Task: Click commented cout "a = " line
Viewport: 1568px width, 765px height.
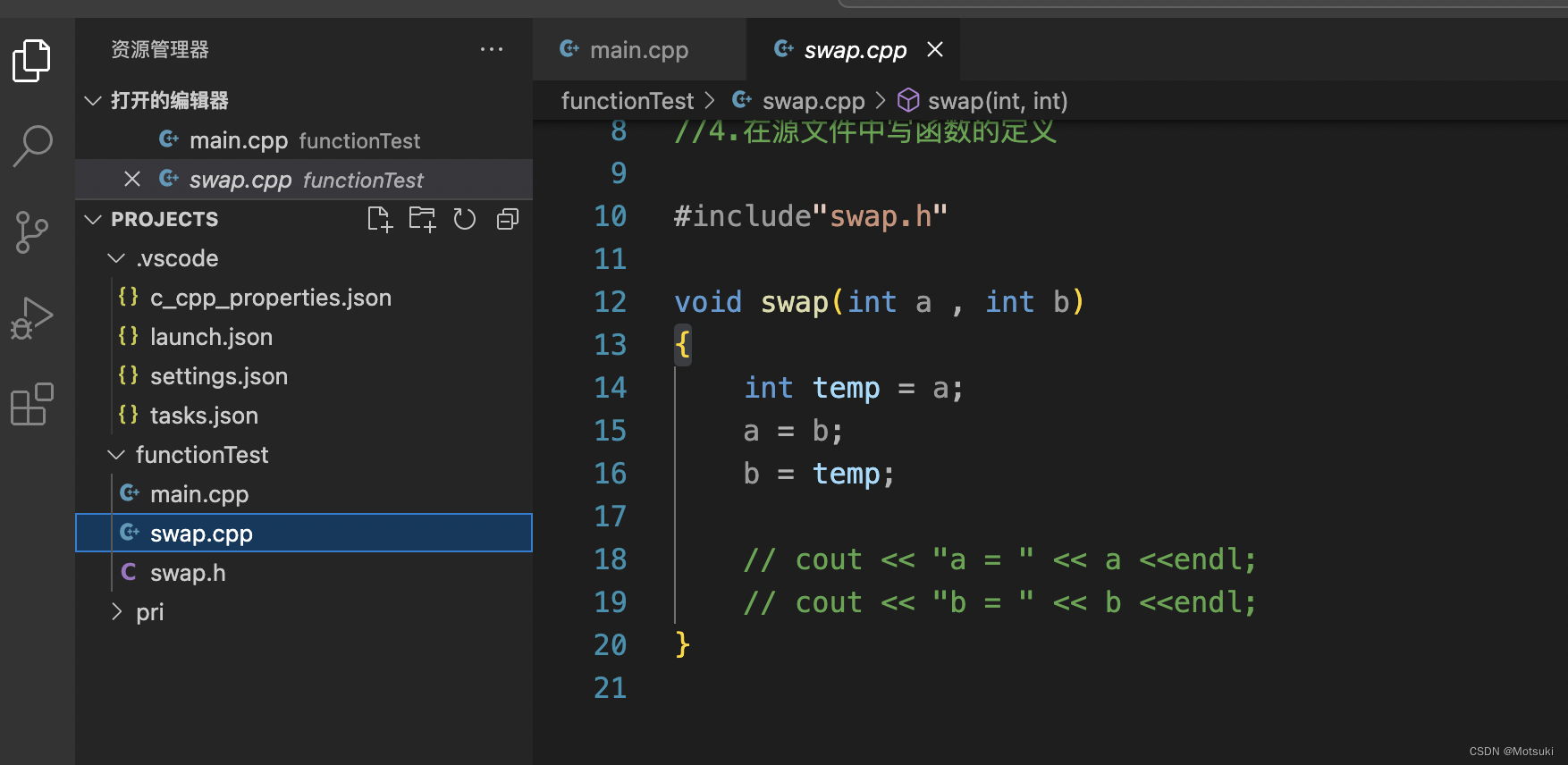Action: coord(1000,560)
